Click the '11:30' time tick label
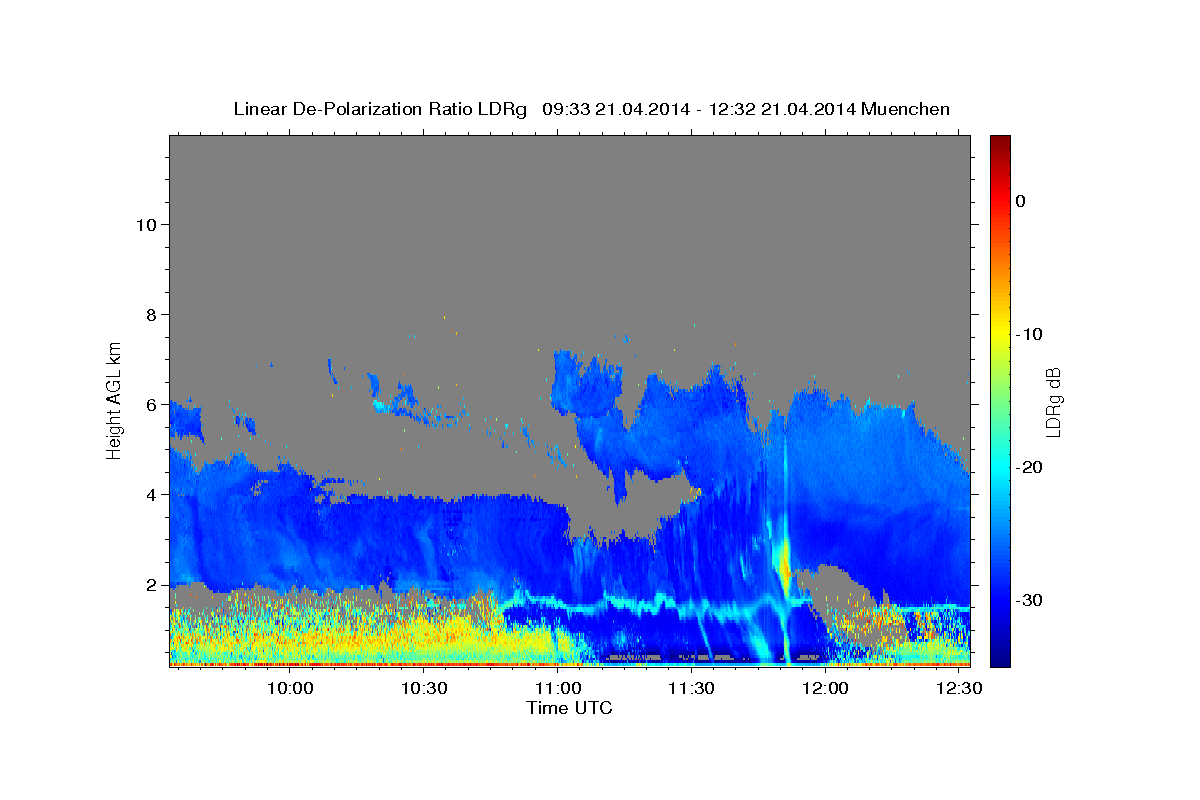The width and height of the screenshot is (1200, 800). pos(691,689)
